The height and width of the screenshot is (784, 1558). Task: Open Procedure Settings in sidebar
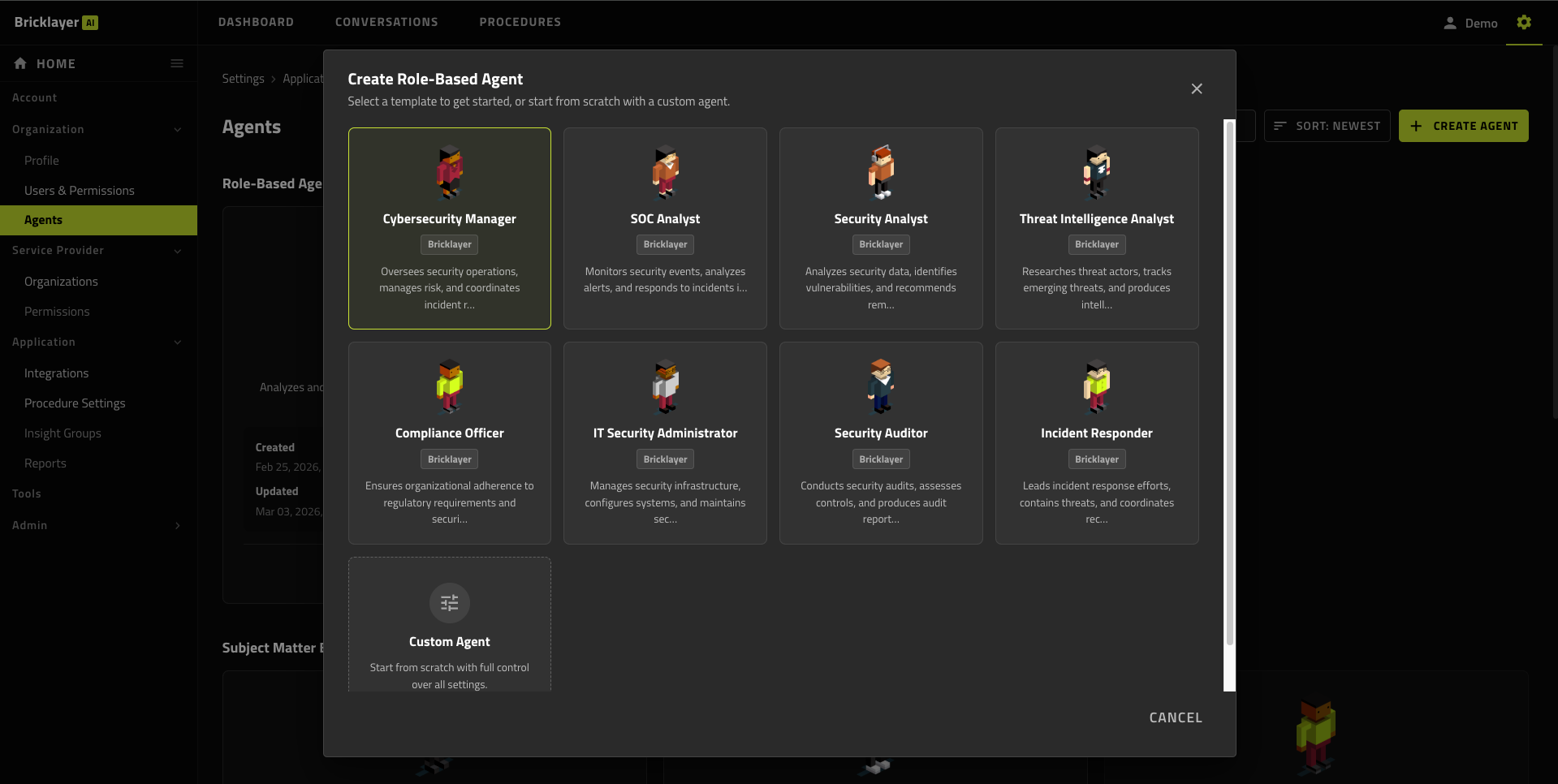(x=75, y=403)
